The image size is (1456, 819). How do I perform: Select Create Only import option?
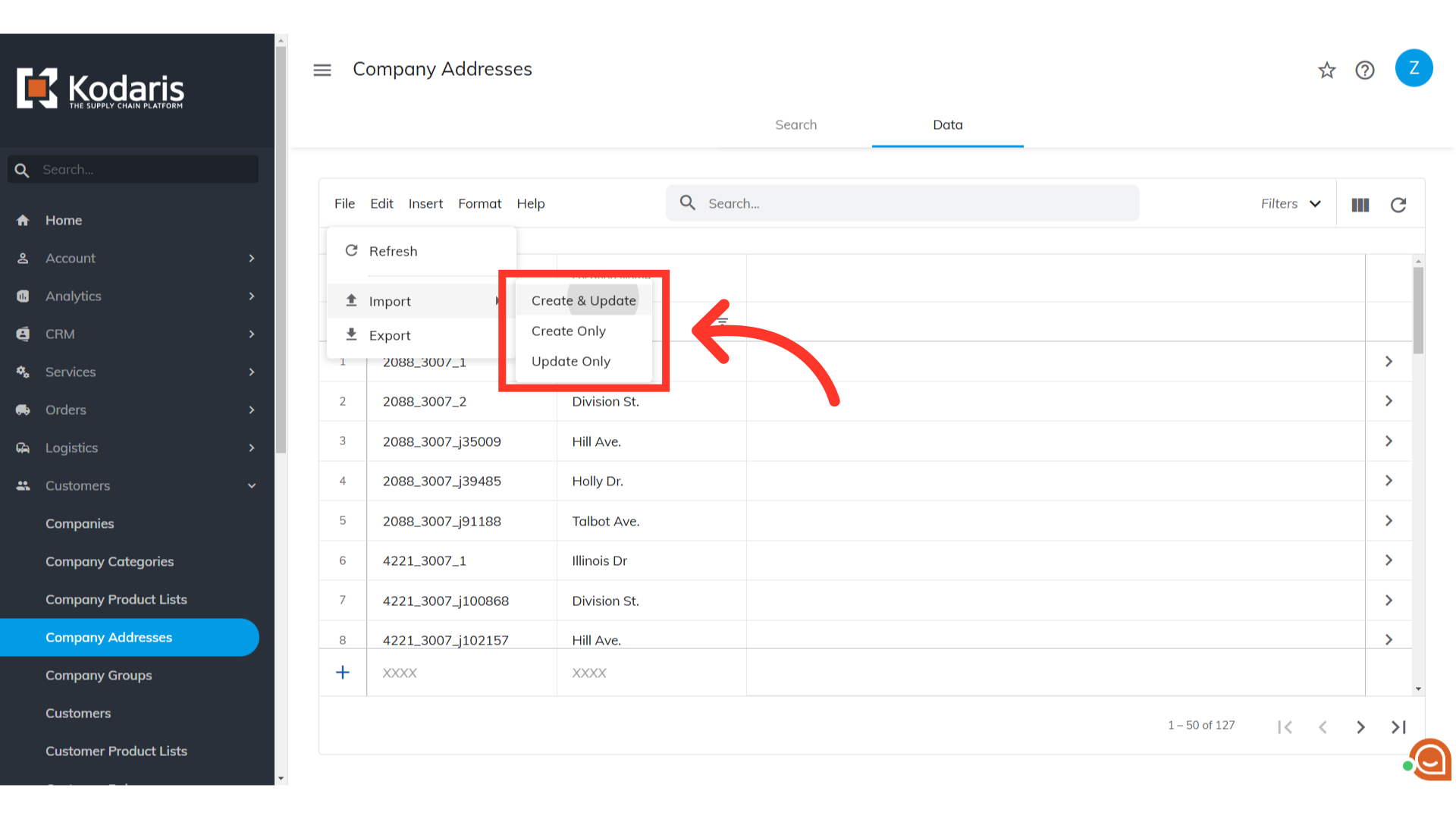tap(569, 331)
